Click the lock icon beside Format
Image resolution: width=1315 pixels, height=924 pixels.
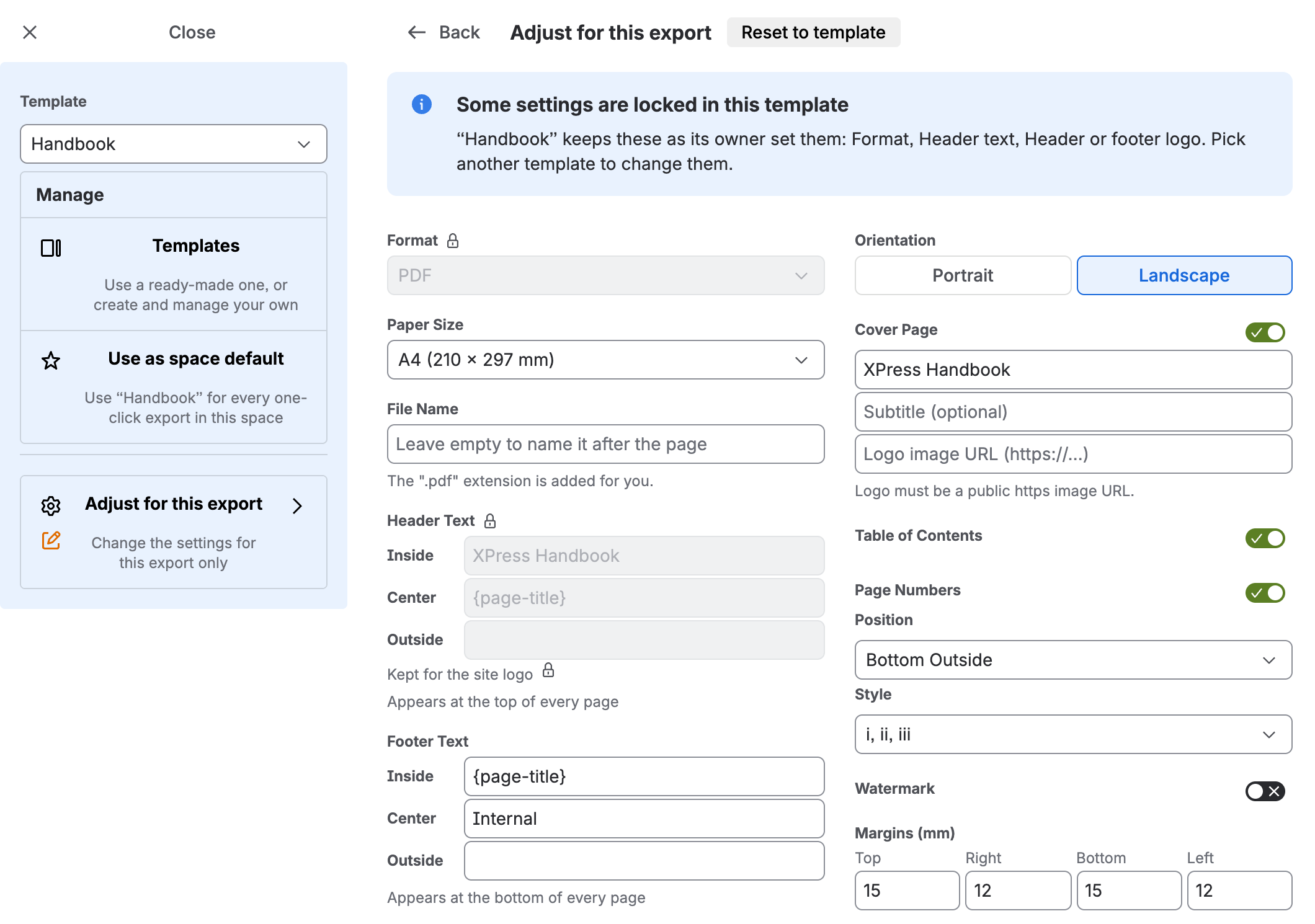pyautogui.click(x=453, y=241)
